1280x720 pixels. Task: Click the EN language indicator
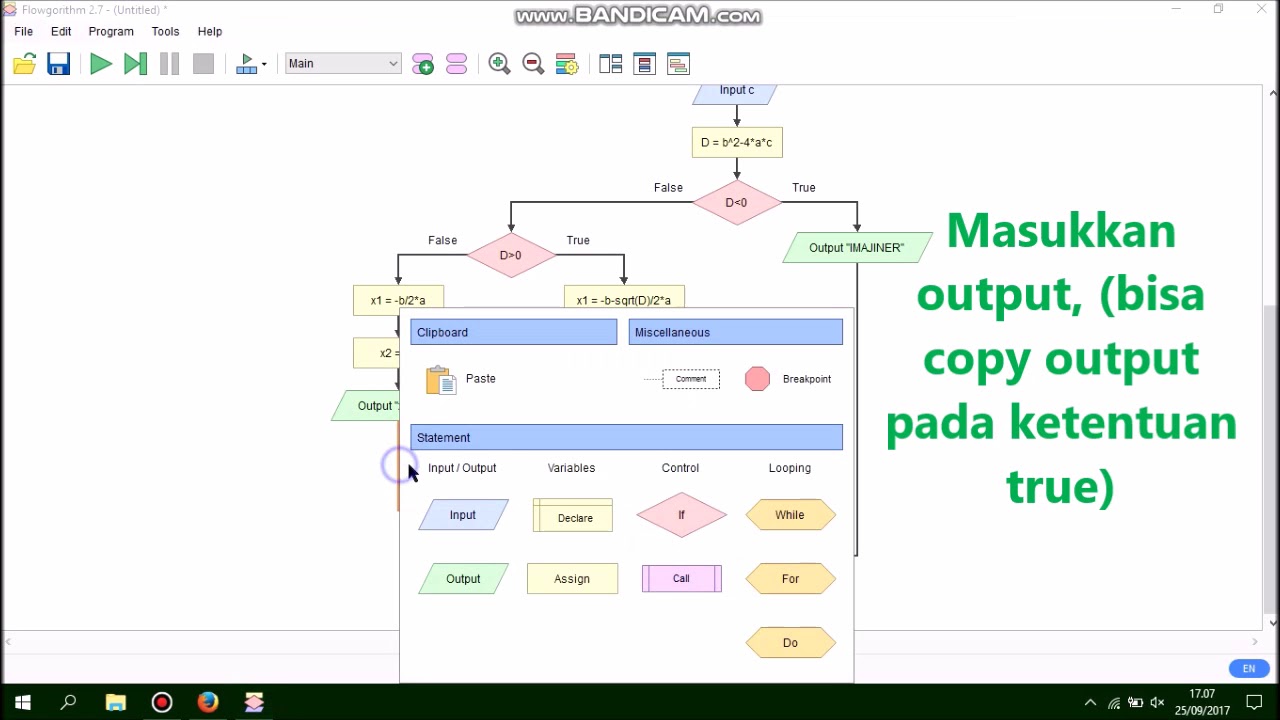(x=1248, y=668)
